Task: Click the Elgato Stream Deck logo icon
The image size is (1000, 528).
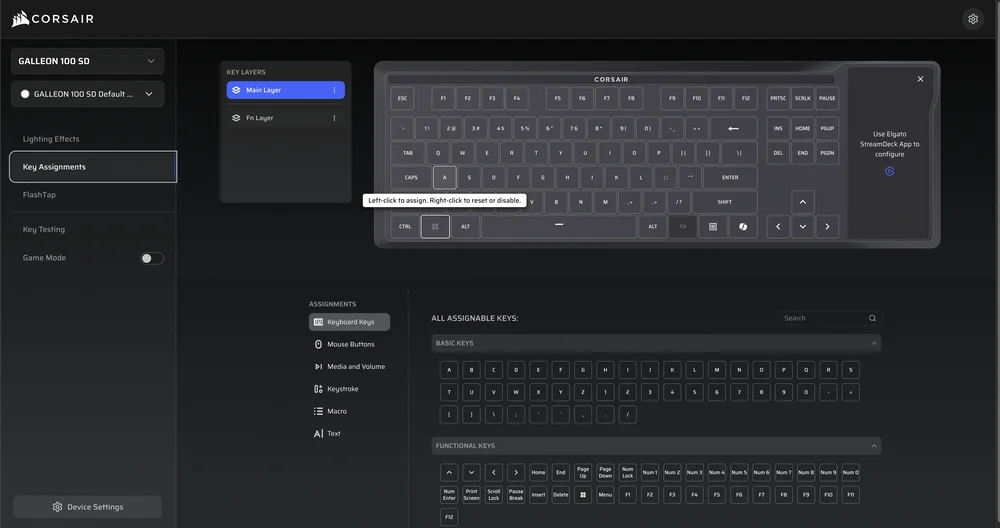Action: [x=889, y=171]
